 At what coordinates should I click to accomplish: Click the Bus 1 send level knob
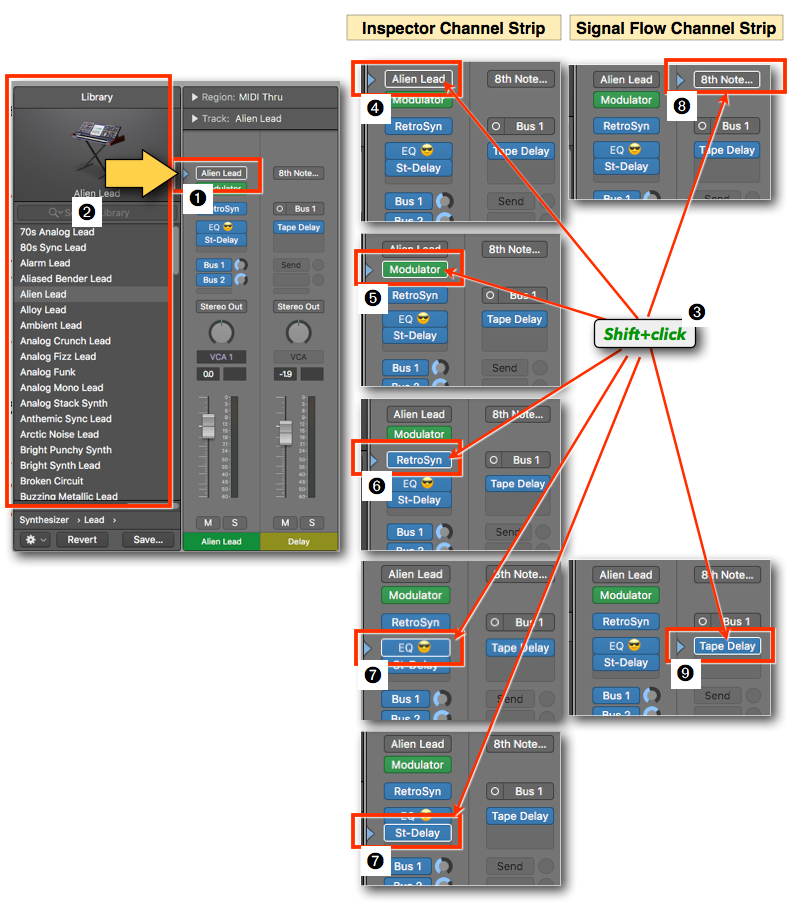click(240, 266)
